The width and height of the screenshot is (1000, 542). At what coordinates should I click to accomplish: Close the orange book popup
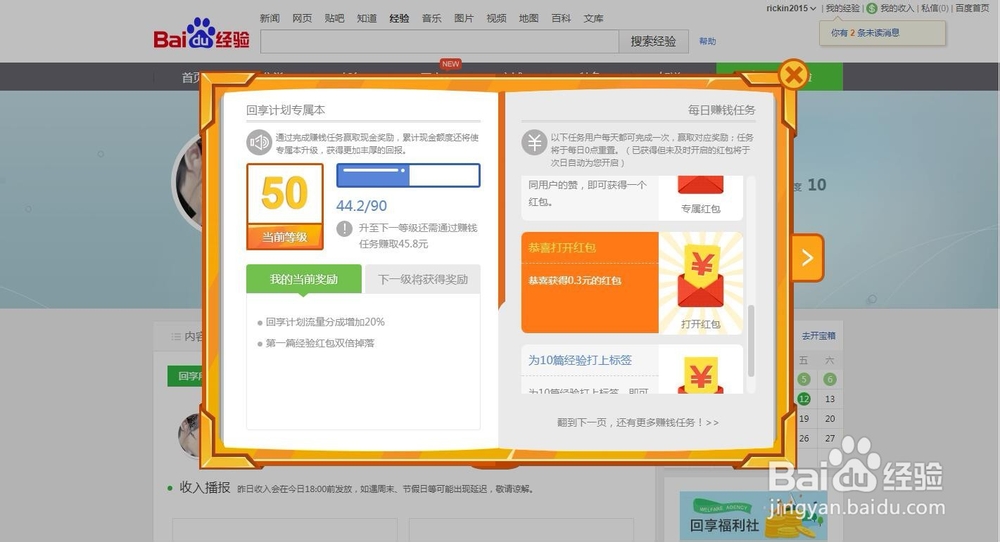tap(793, 75)
